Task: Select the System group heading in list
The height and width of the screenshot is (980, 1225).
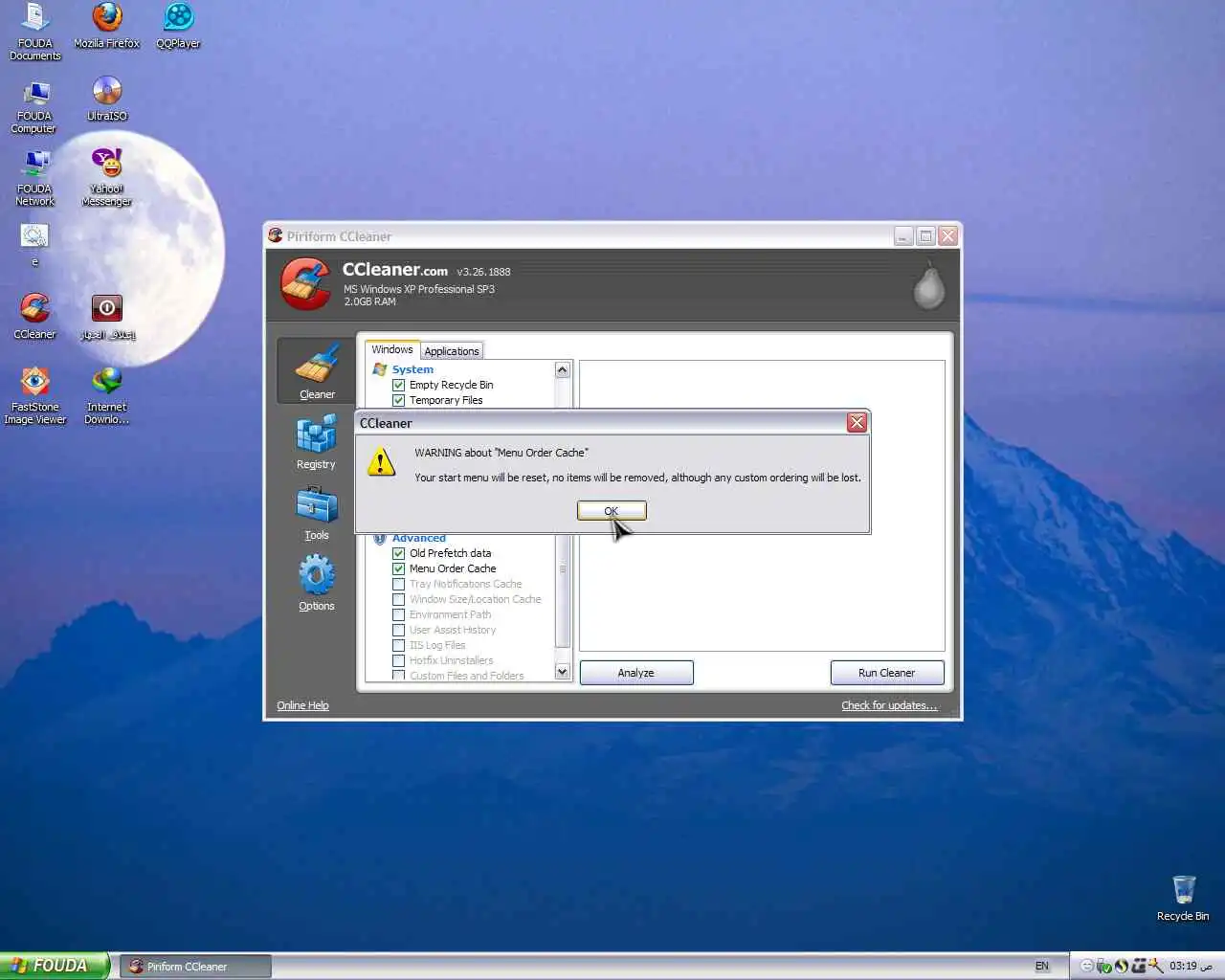Action: (412, 369)
